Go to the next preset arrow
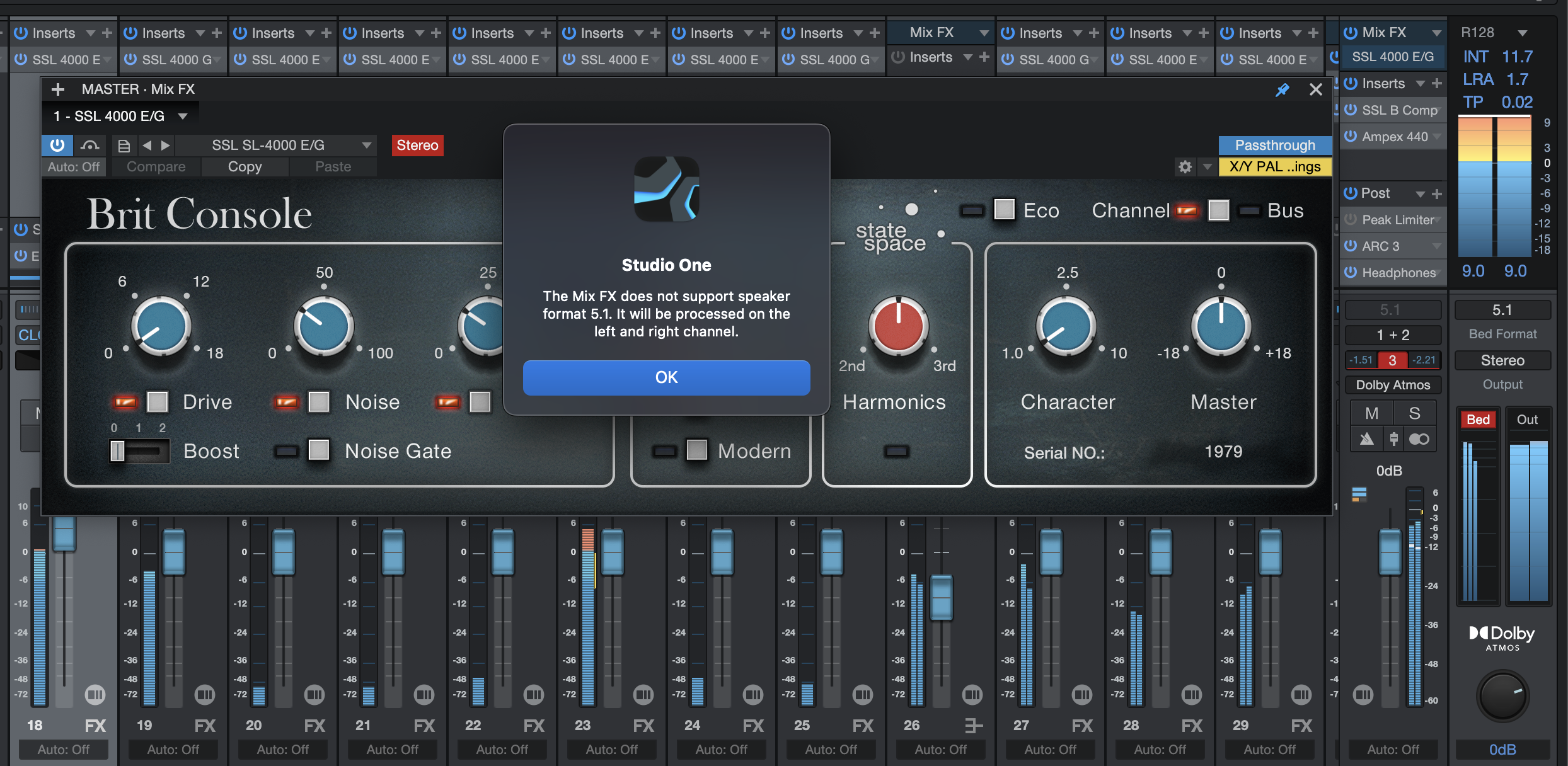Image resolution: width=1568 pixels, height=766 pixels. 165,146
